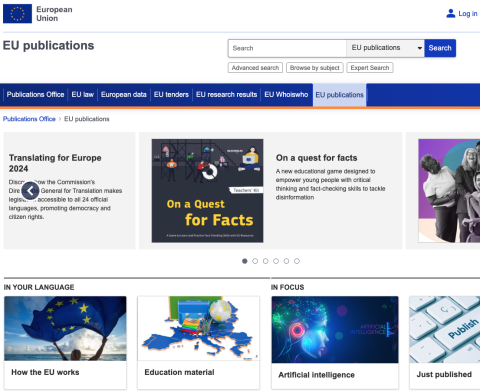Open the Education material map image
Viewport: 480px width, 391px height.
(198, 328)
